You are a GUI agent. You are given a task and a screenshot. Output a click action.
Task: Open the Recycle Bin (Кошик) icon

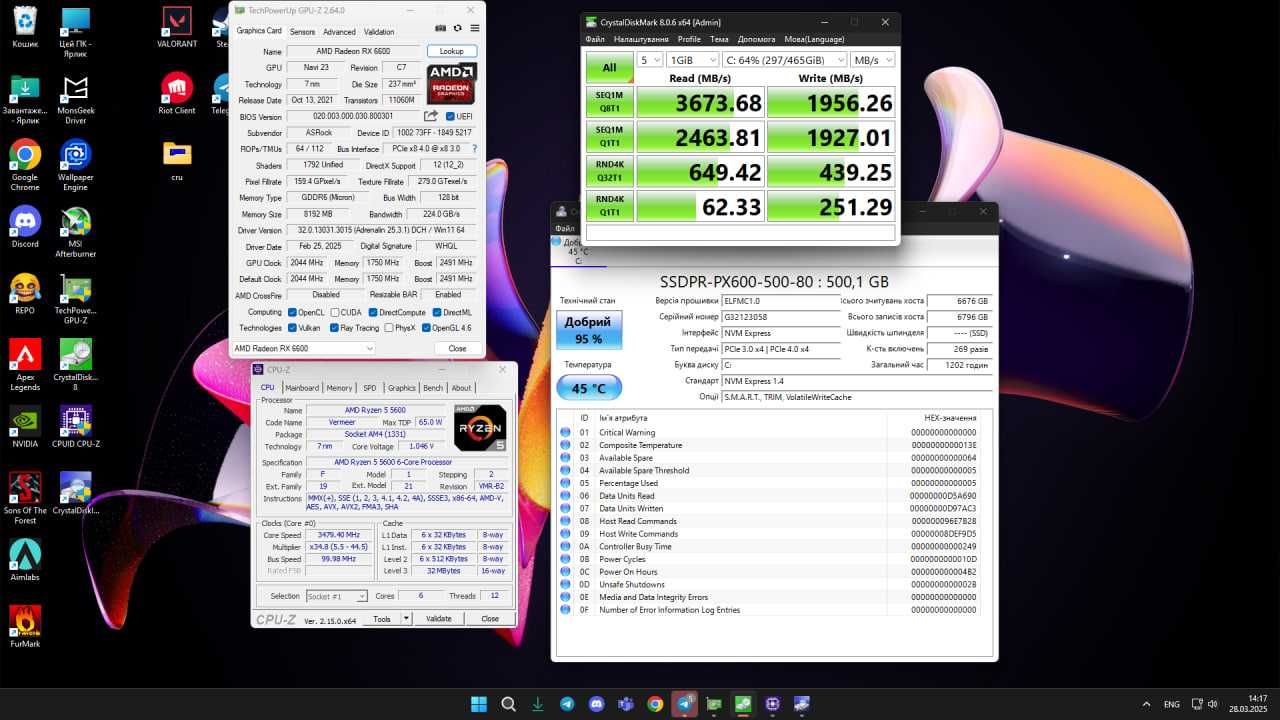point(25,29)
